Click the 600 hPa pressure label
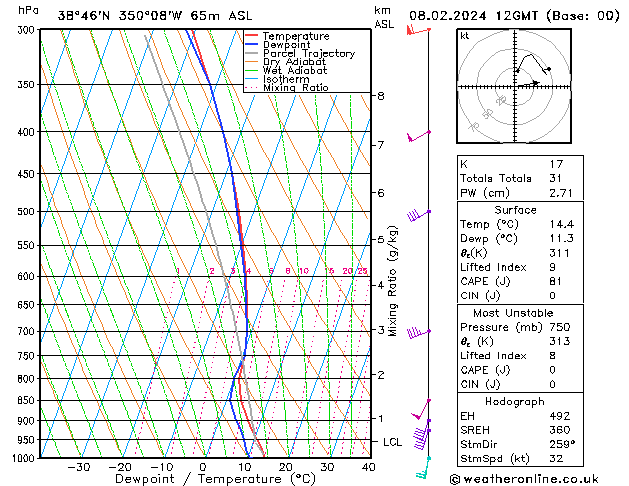This screenshot has height=486, width=629. 28,277
